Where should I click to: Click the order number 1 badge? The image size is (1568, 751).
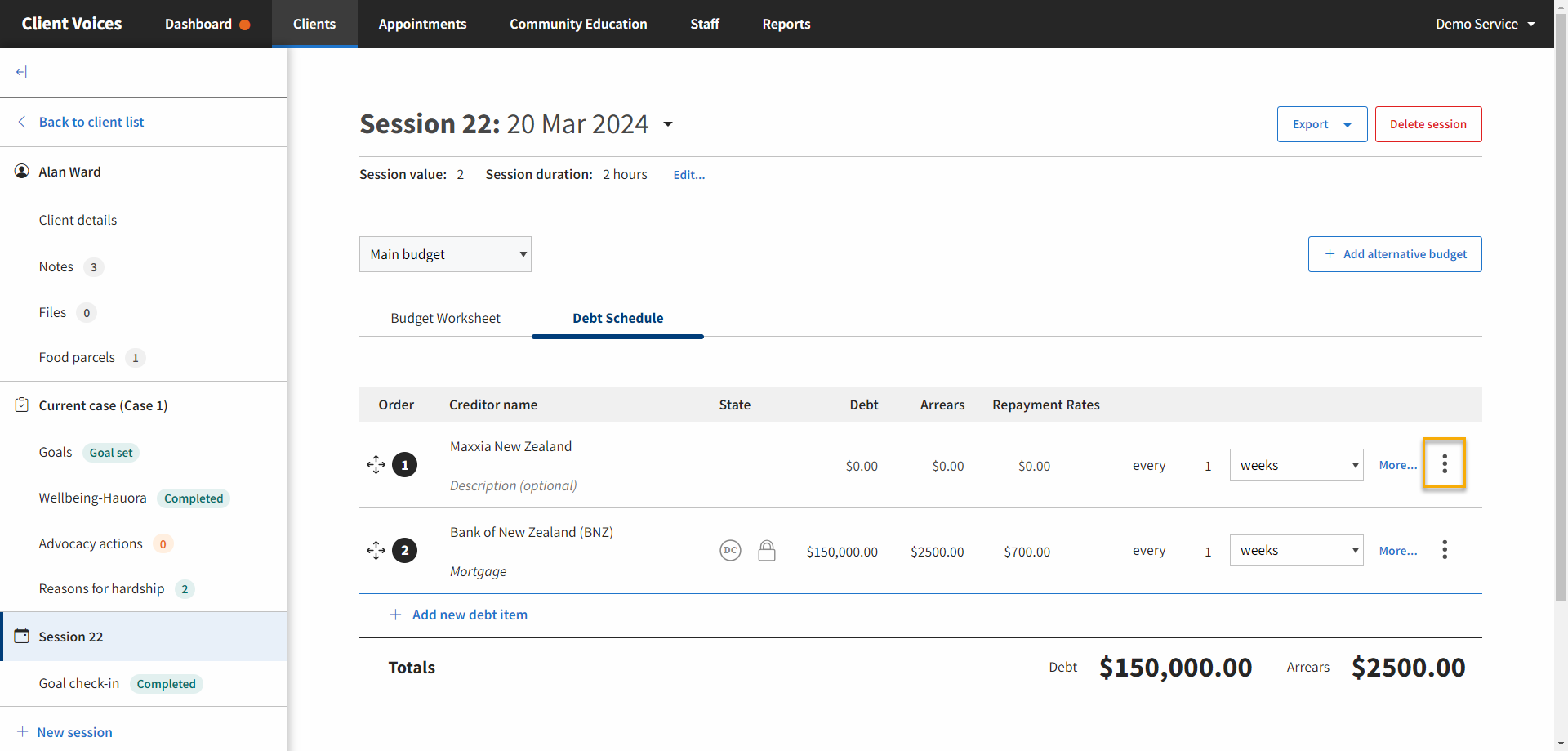pyautogui.click(x=405, y=465)
